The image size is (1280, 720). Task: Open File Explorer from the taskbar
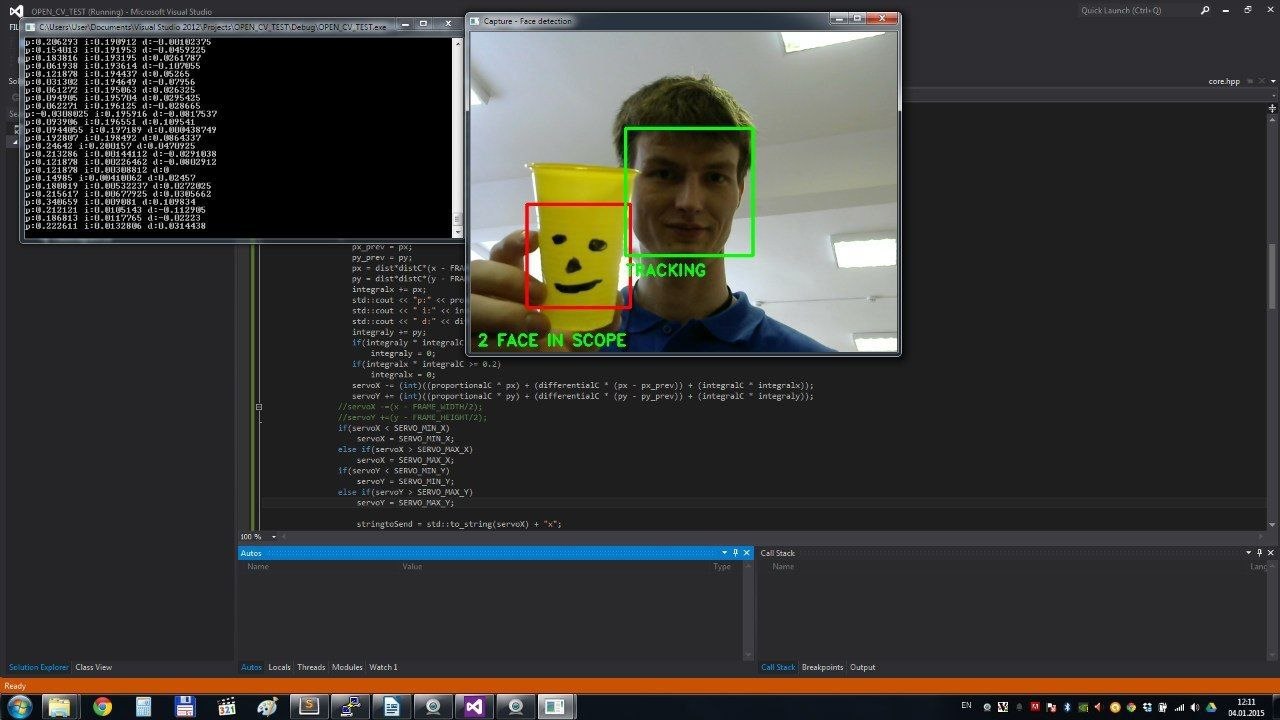60,707
